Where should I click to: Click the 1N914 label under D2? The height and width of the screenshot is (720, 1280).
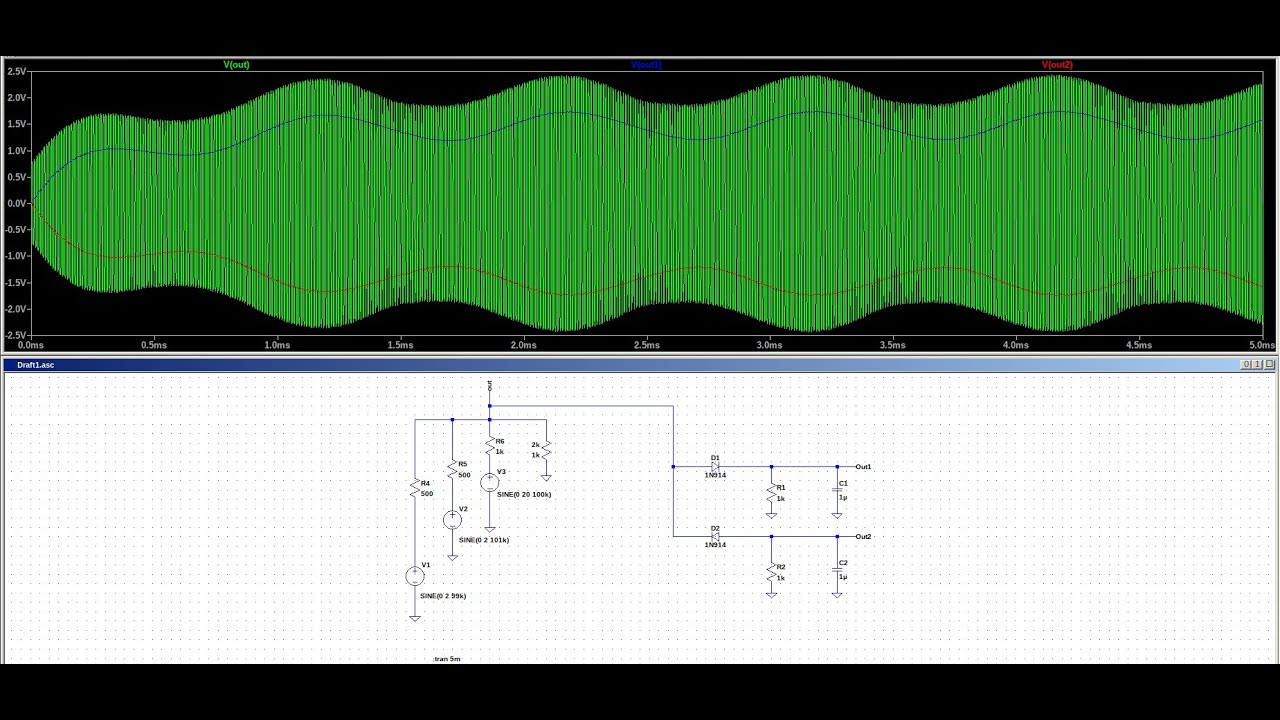(715, 545)
